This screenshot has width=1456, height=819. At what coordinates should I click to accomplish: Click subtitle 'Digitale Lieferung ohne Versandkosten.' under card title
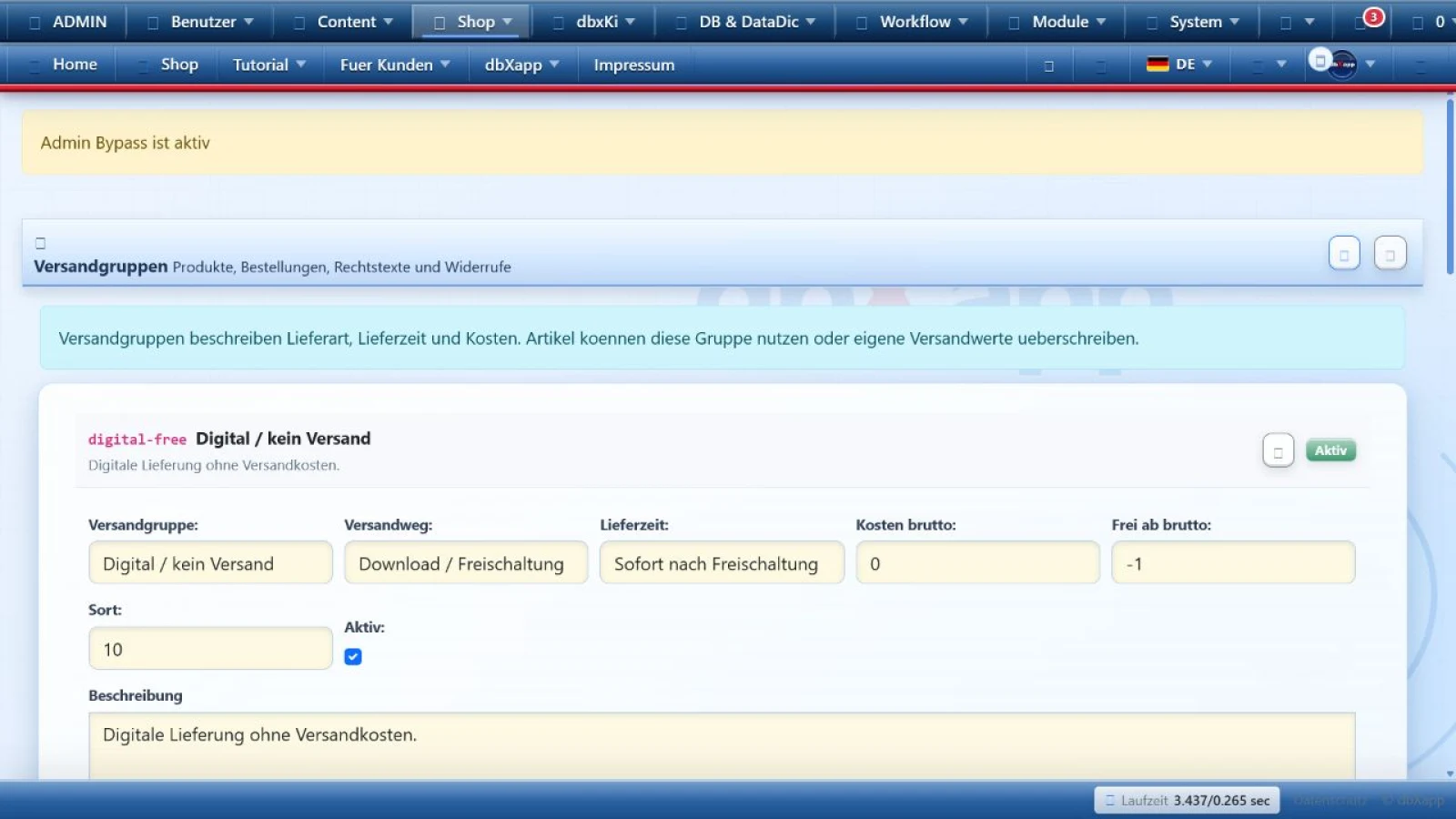coord(214,465)
